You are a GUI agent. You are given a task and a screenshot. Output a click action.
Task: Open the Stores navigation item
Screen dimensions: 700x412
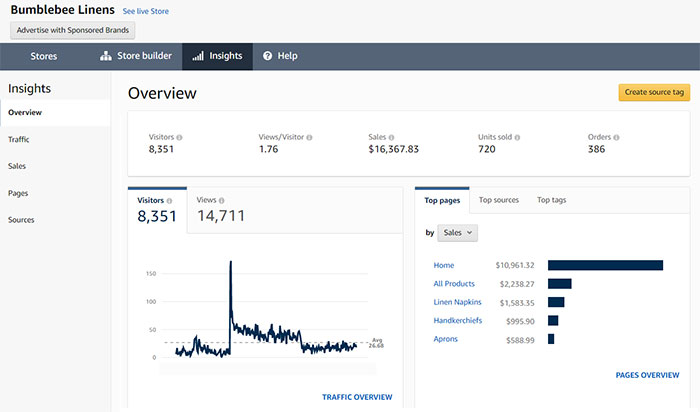44,56
